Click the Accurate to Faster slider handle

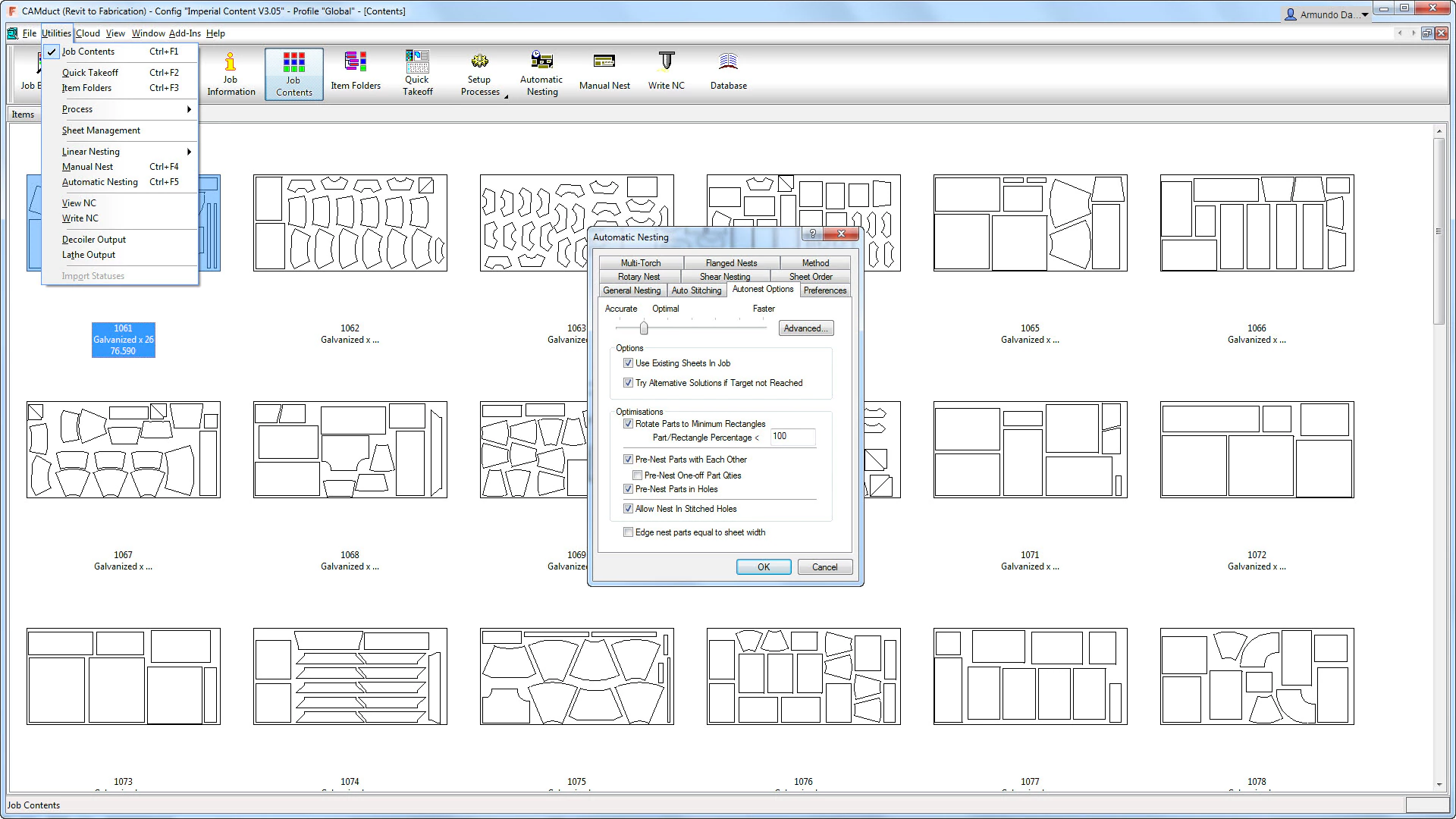(x=644, y=328)
